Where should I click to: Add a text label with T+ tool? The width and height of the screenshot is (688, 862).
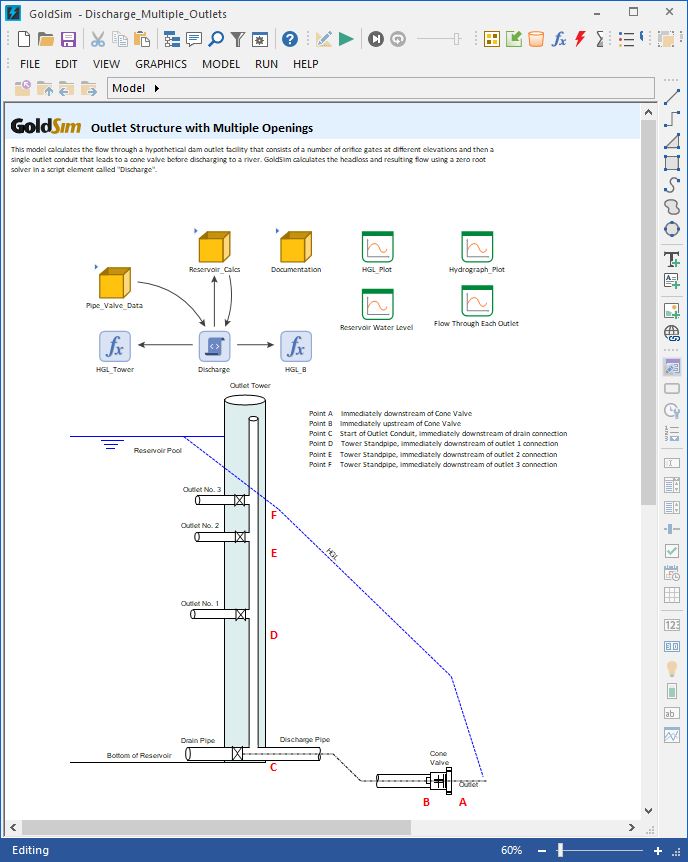tap(672, 259)
